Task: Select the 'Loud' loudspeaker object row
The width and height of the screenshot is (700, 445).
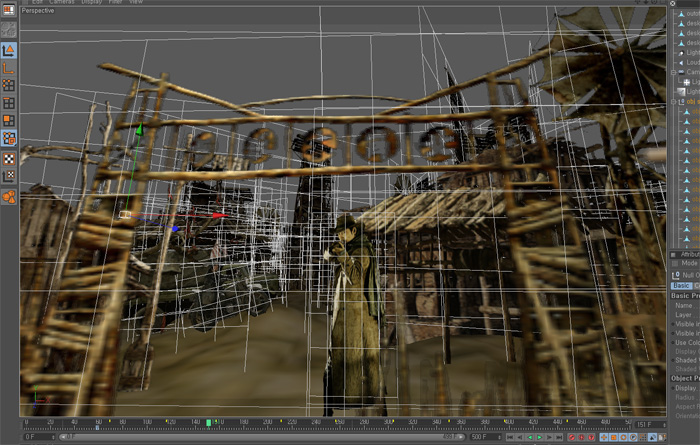Action: point(687,62)
